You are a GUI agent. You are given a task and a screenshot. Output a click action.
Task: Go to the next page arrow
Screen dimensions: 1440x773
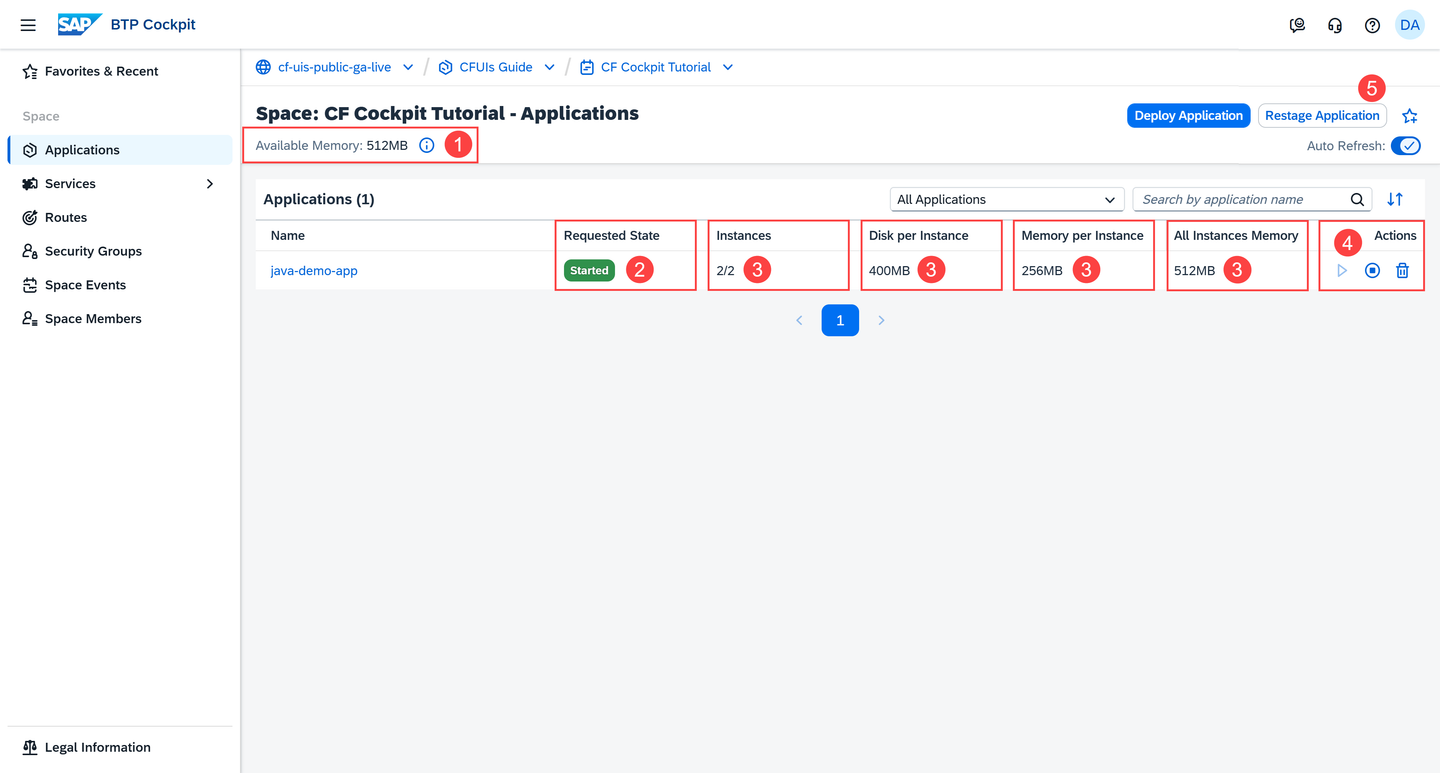881,320
